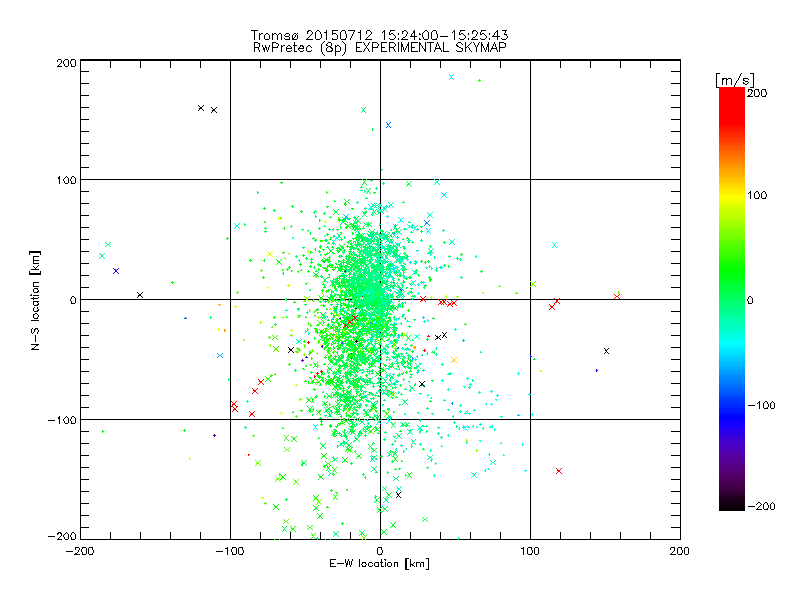Click the x-axis tick label "100"
800x600 pixels.
pyautogui.click(x=530, y=551)
